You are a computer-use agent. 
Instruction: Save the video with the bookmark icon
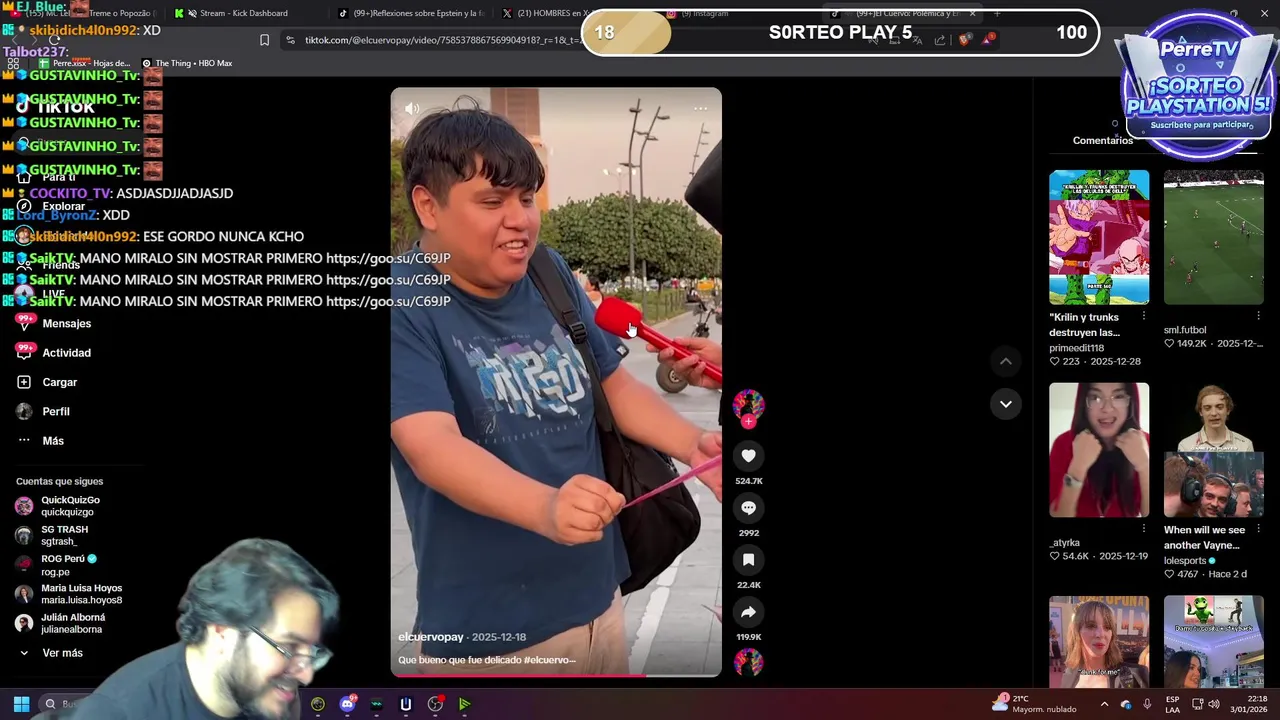[x=748, y=560]
